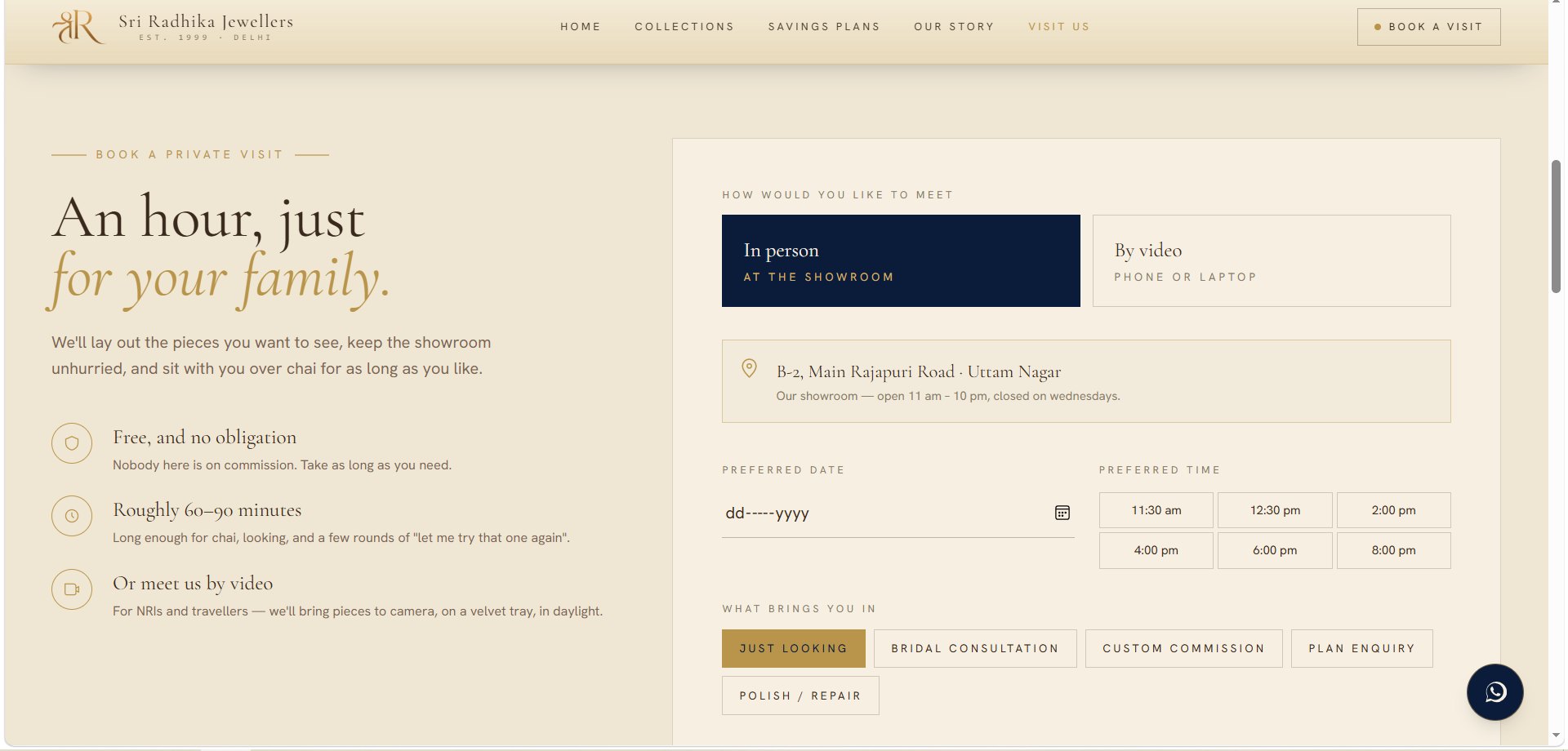This screenshot has height=751, width=1568.
Task: Click the video camera icon beside Or meet us by video
Action: pos(72,589)
